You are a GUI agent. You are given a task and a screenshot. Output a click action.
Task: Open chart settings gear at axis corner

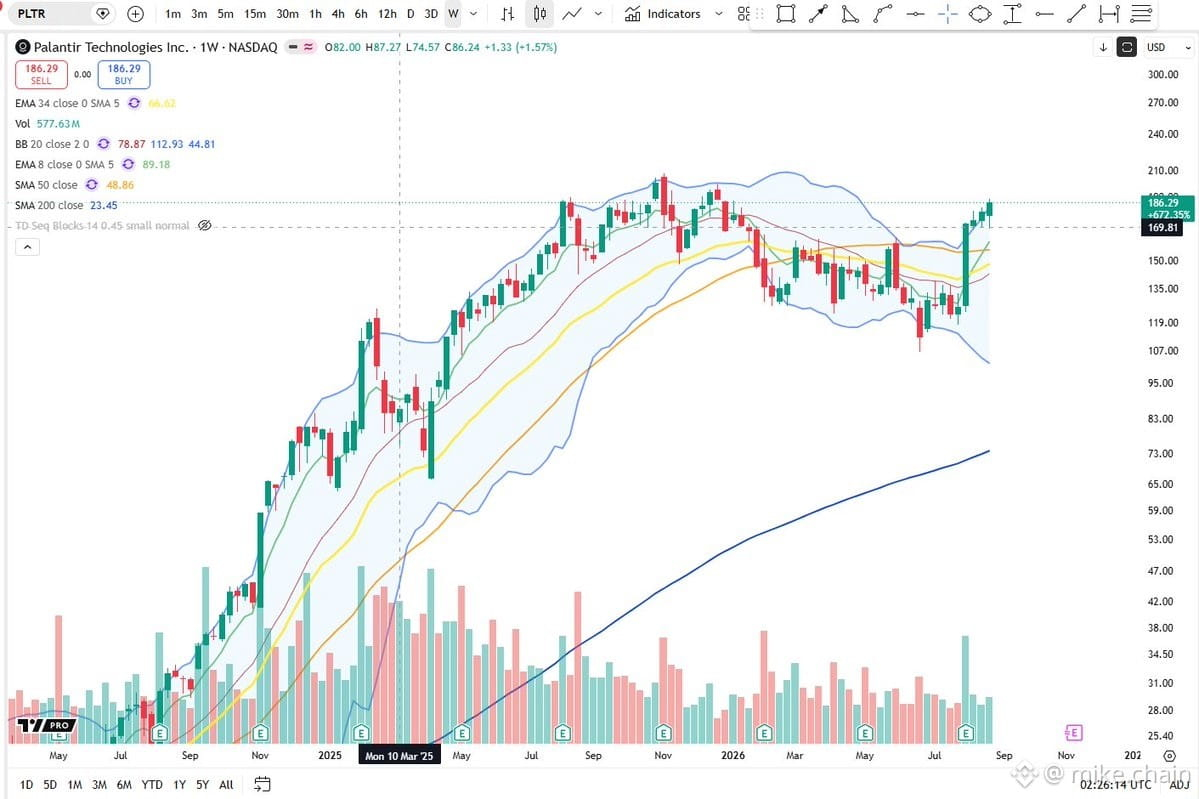coord(1169,755)
